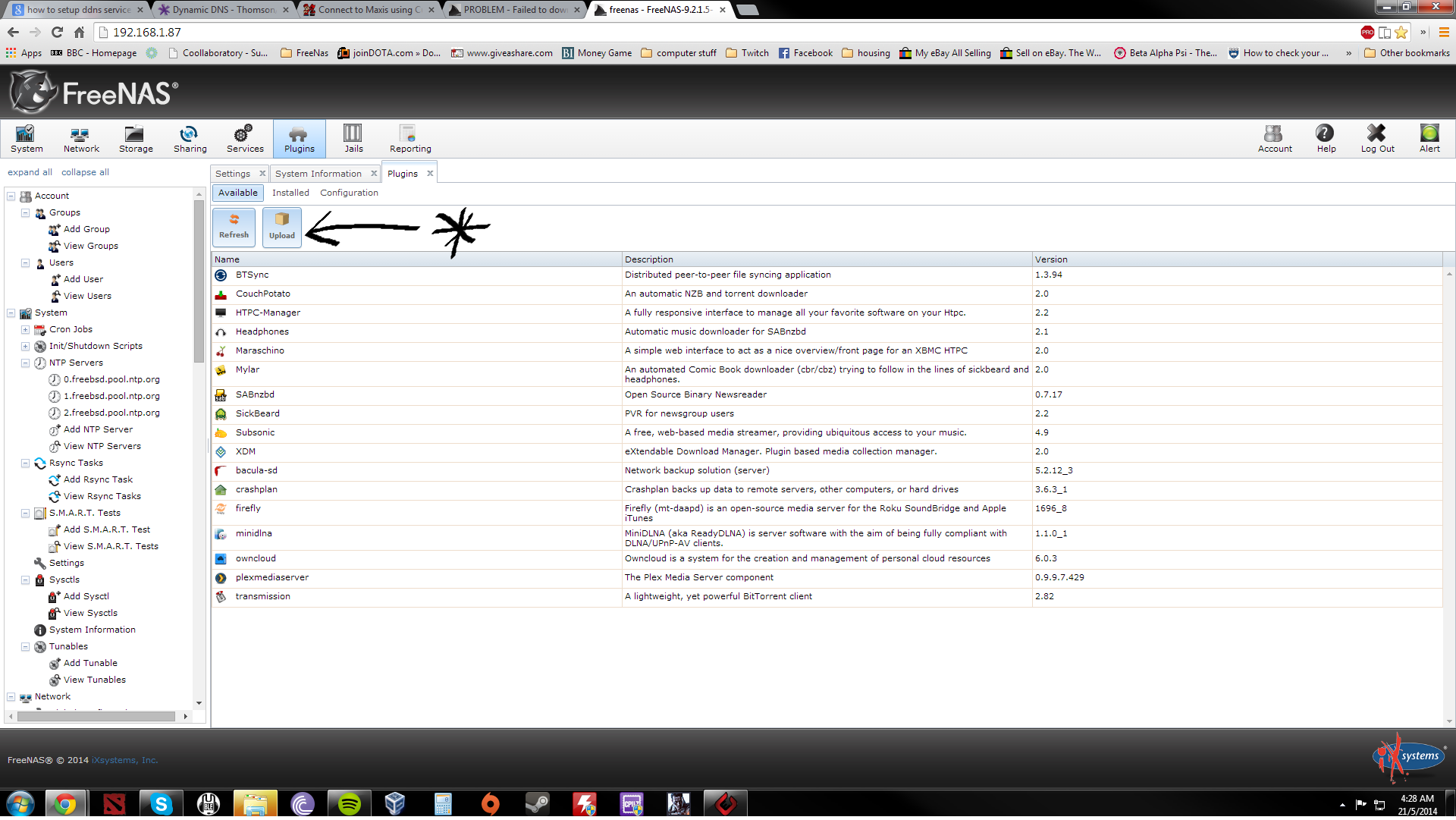Viewport: 1456px width, 820px height.
Task: Click the collapse all link
Action: [85, 172]
